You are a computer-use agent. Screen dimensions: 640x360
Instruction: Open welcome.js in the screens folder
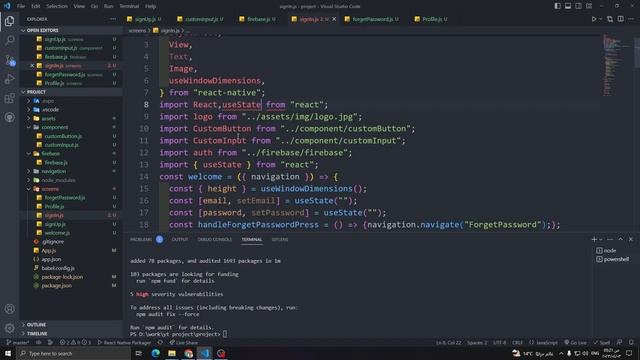(x=57, y=233)
